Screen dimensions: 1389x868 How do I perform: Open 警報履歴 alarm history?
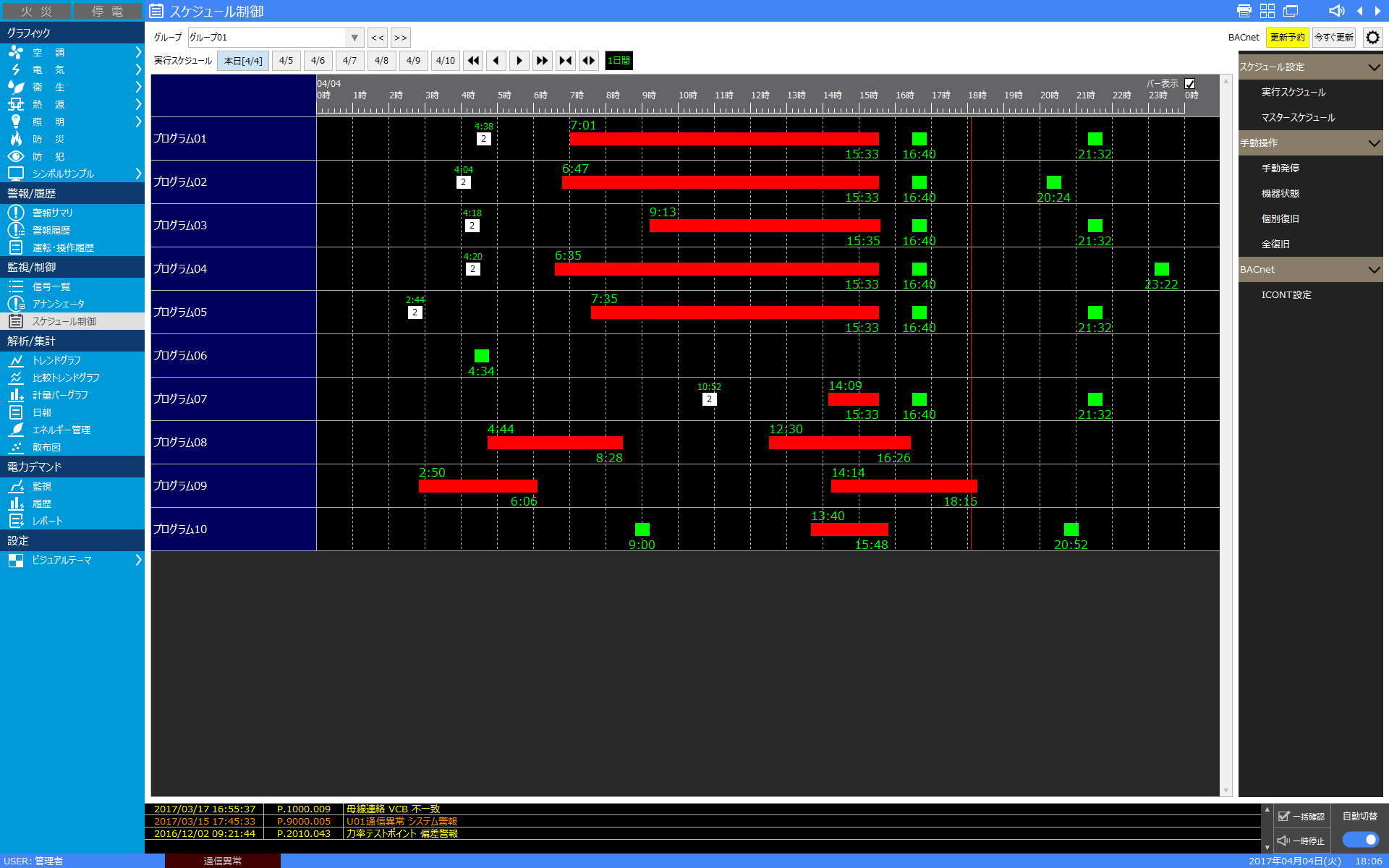pyautogui.click(x=72, y=230)
